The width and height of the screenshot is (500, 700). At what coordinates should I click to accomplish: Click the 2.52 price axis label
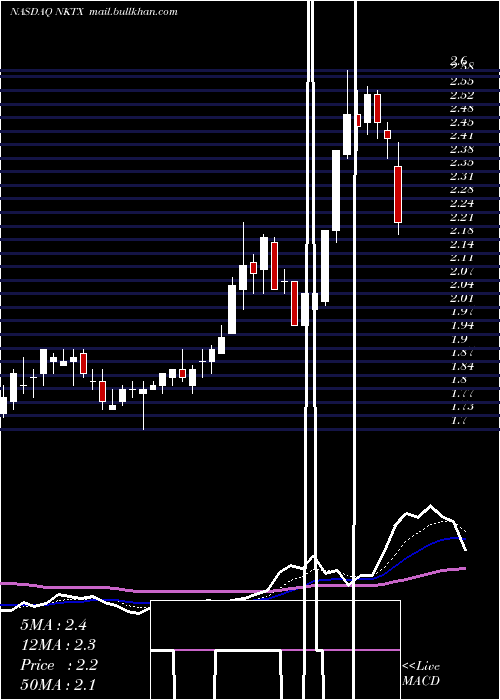point(462,95)
